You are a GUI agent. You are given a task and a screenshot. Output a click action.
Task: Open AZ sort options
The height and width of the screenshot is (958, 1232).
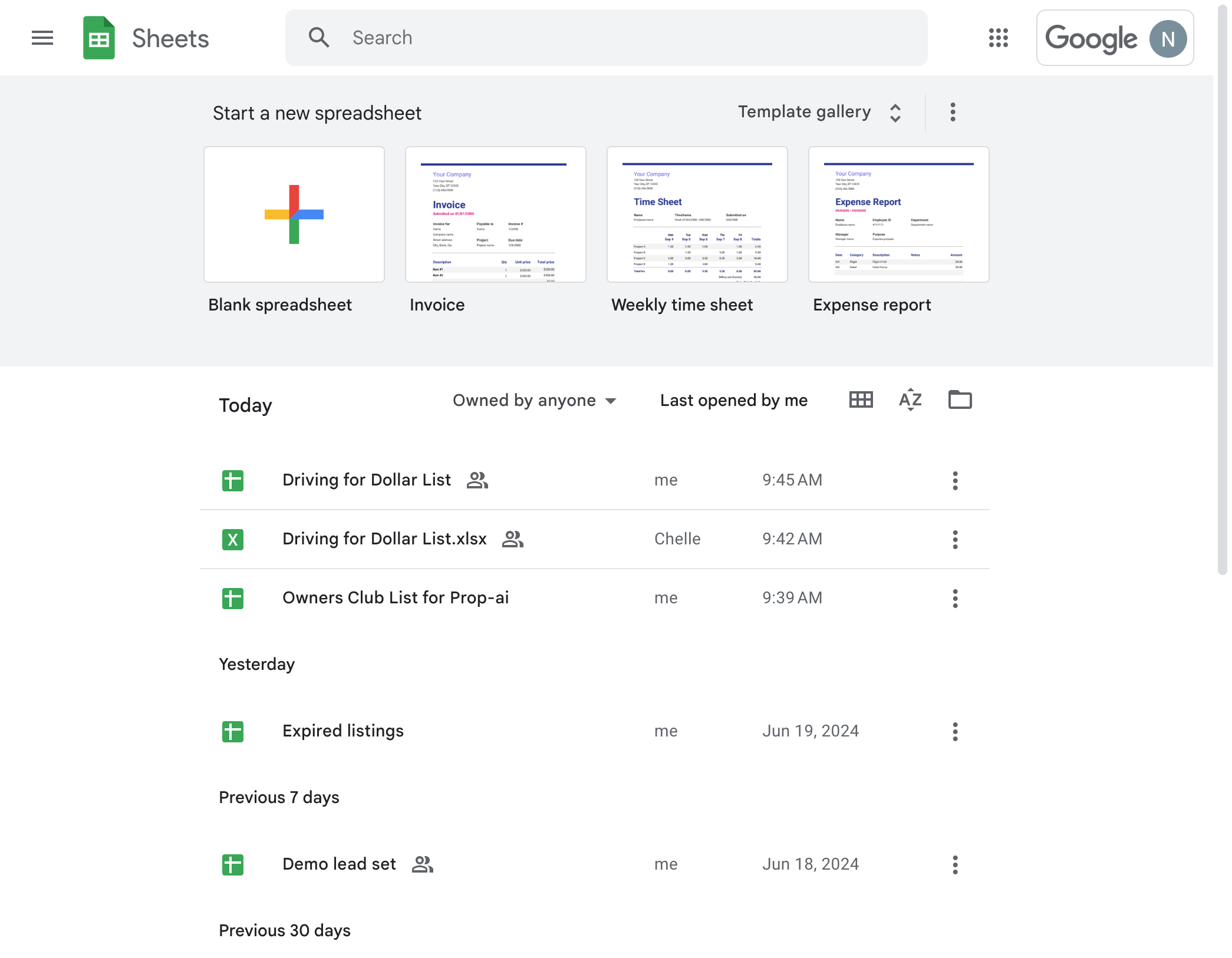click(x=910, y=400)
